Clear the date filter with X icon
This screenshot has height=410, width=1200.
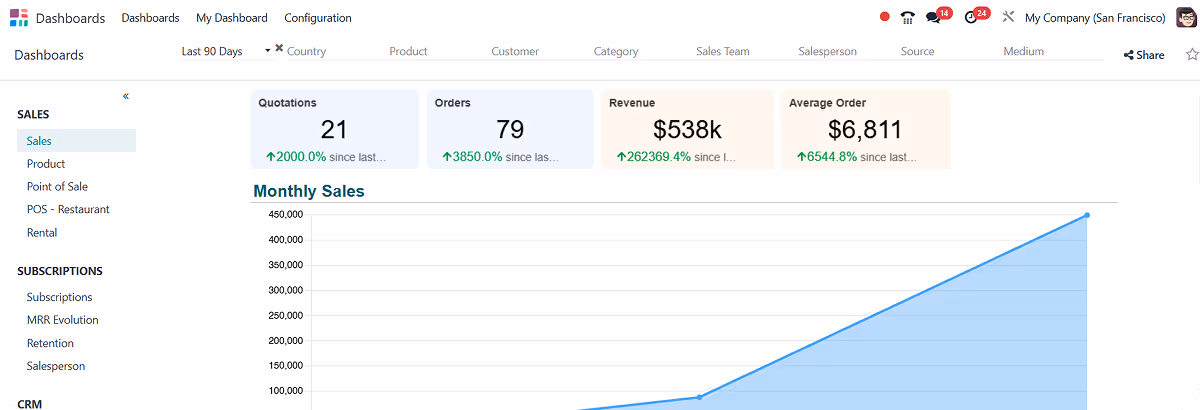tap(279, 48)
